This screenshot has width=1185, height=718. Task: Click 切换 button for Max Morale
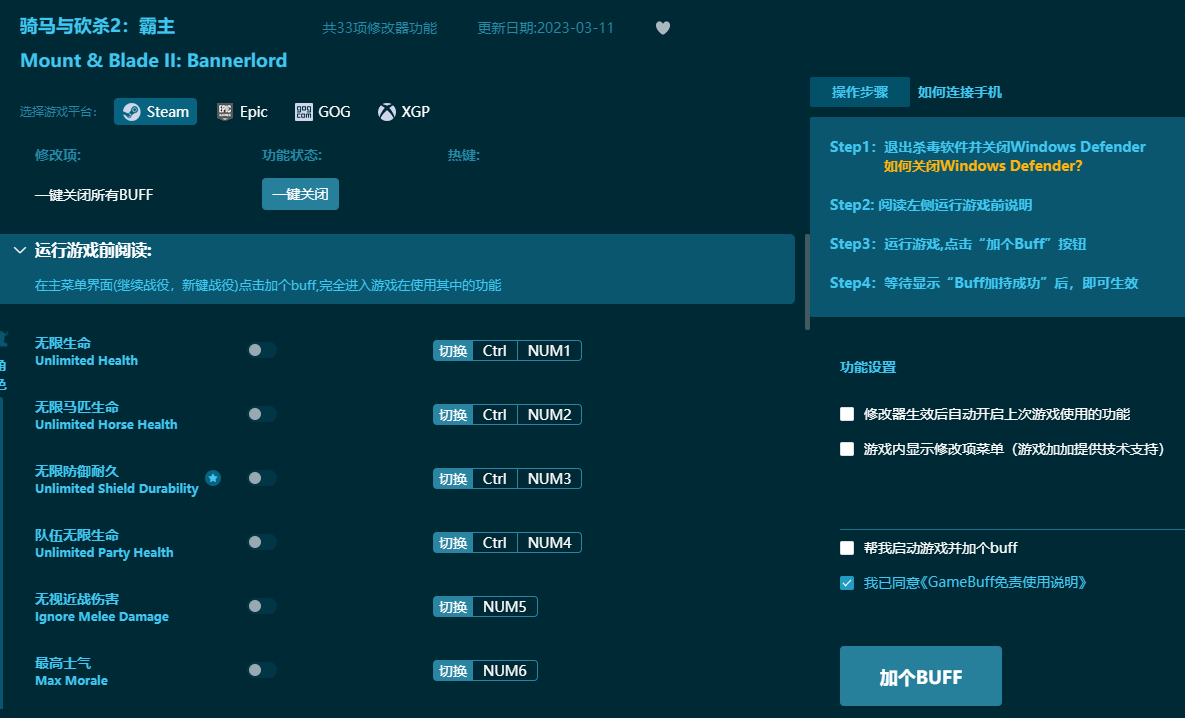click(453, 670)
